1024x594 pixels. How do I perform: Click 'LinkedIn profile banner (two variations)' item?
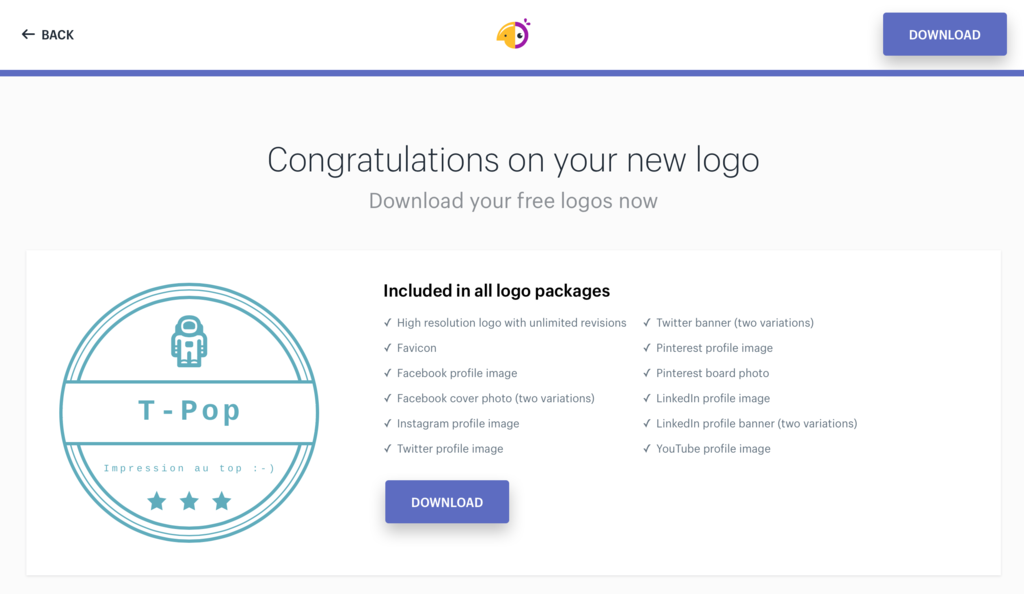click(x=756, y=424)
